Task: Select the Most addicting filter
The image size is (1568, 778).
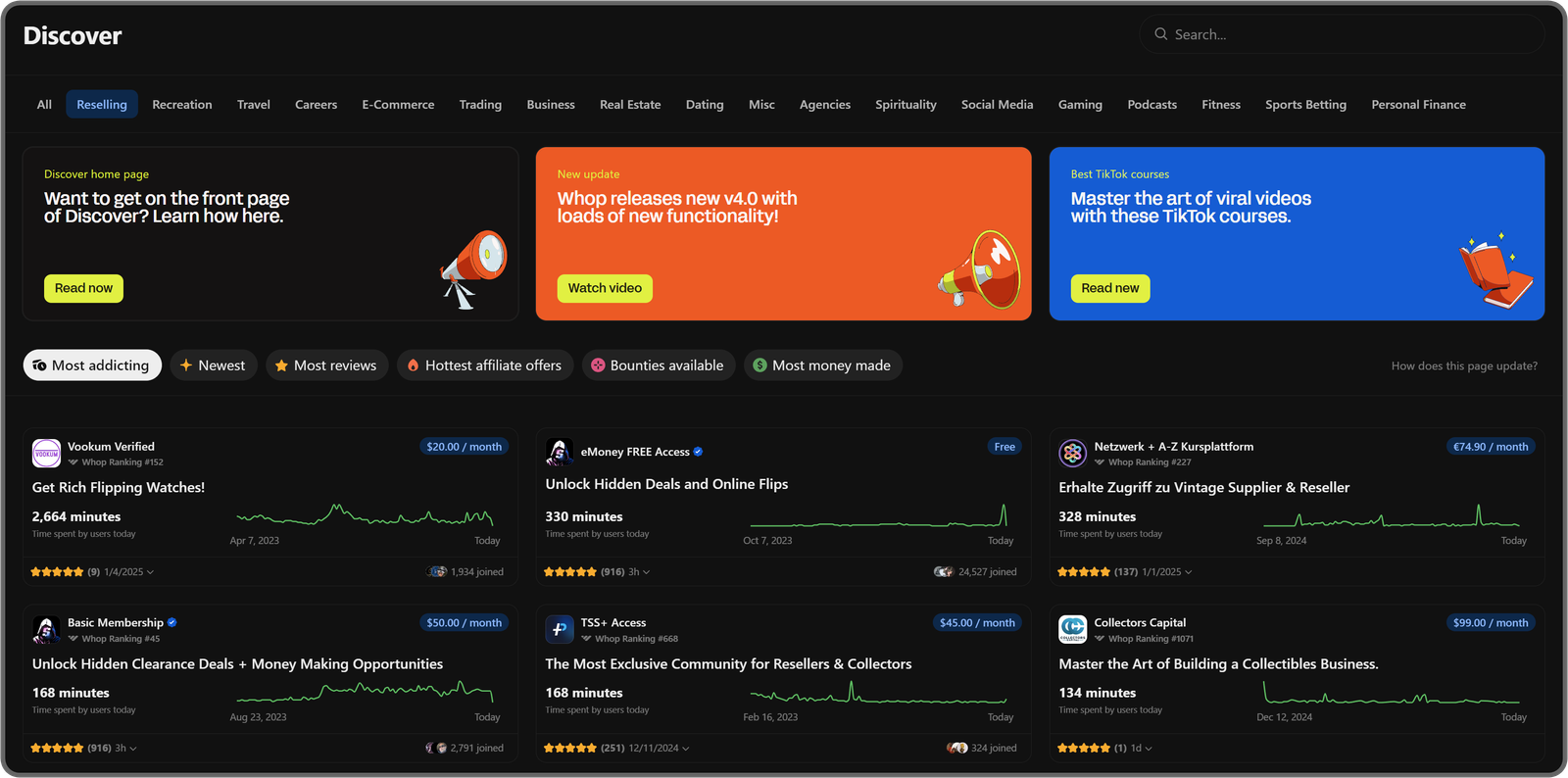Action: click(x=92, y=365)
